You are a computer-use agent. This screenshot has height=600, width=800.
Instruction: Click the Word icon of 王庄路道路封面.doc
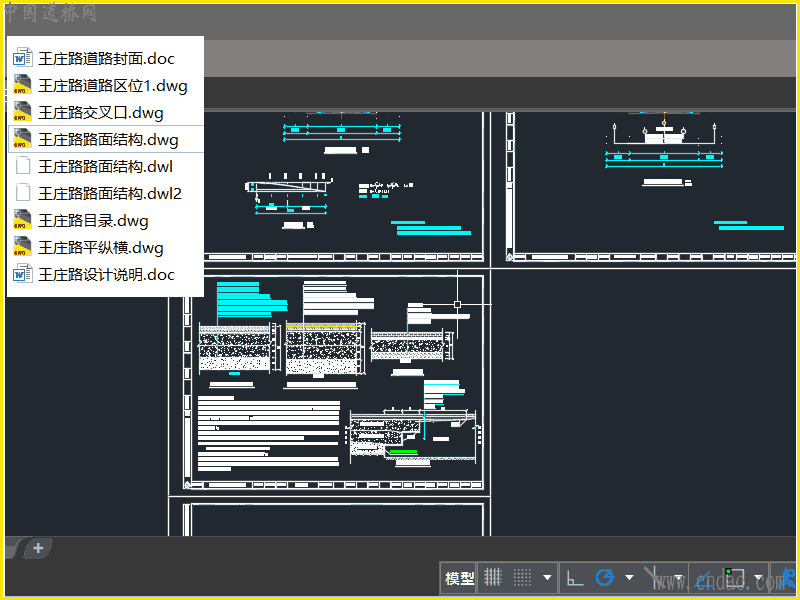22,58
